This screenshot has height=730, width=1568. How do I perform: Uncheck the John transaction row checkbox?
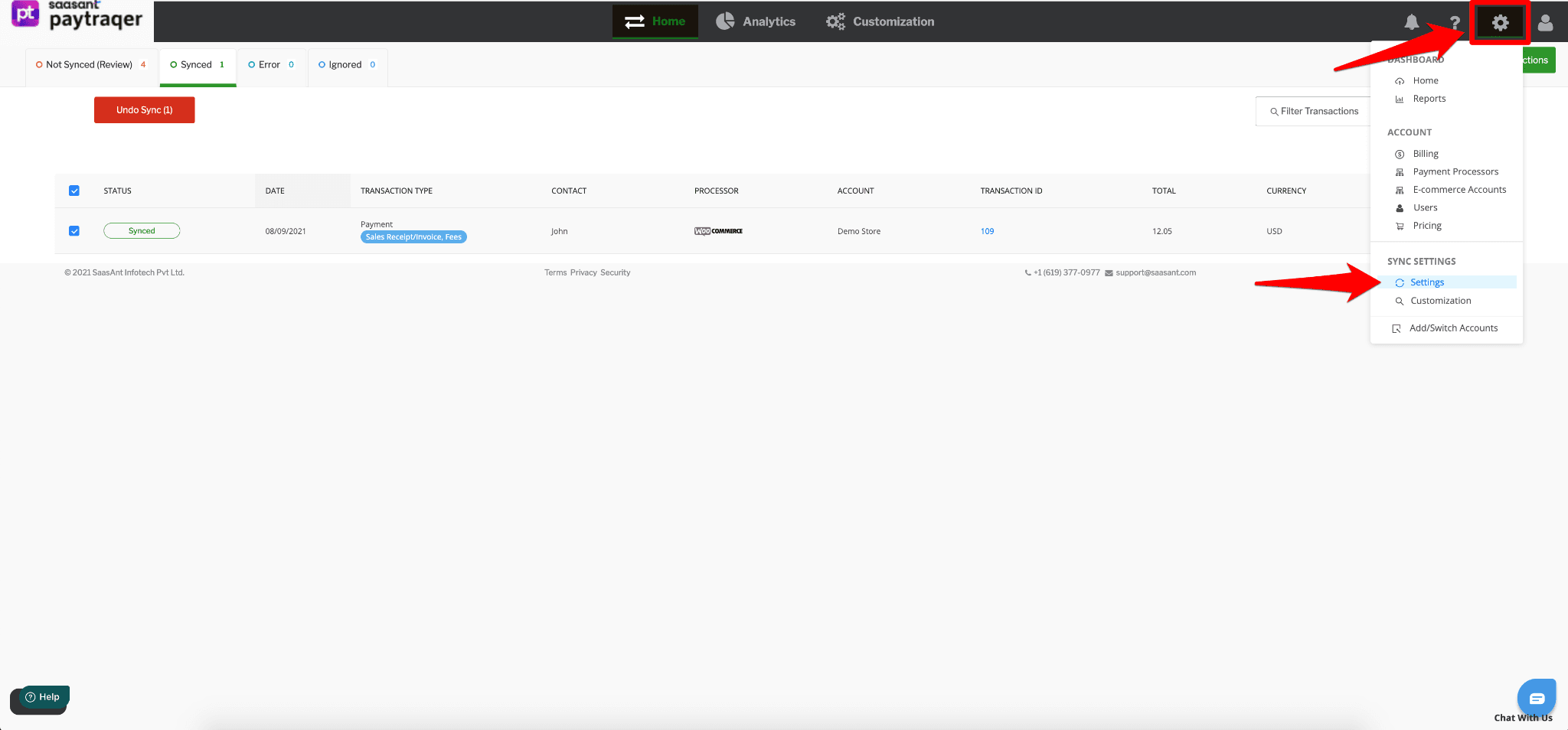(x=74, y=231)
